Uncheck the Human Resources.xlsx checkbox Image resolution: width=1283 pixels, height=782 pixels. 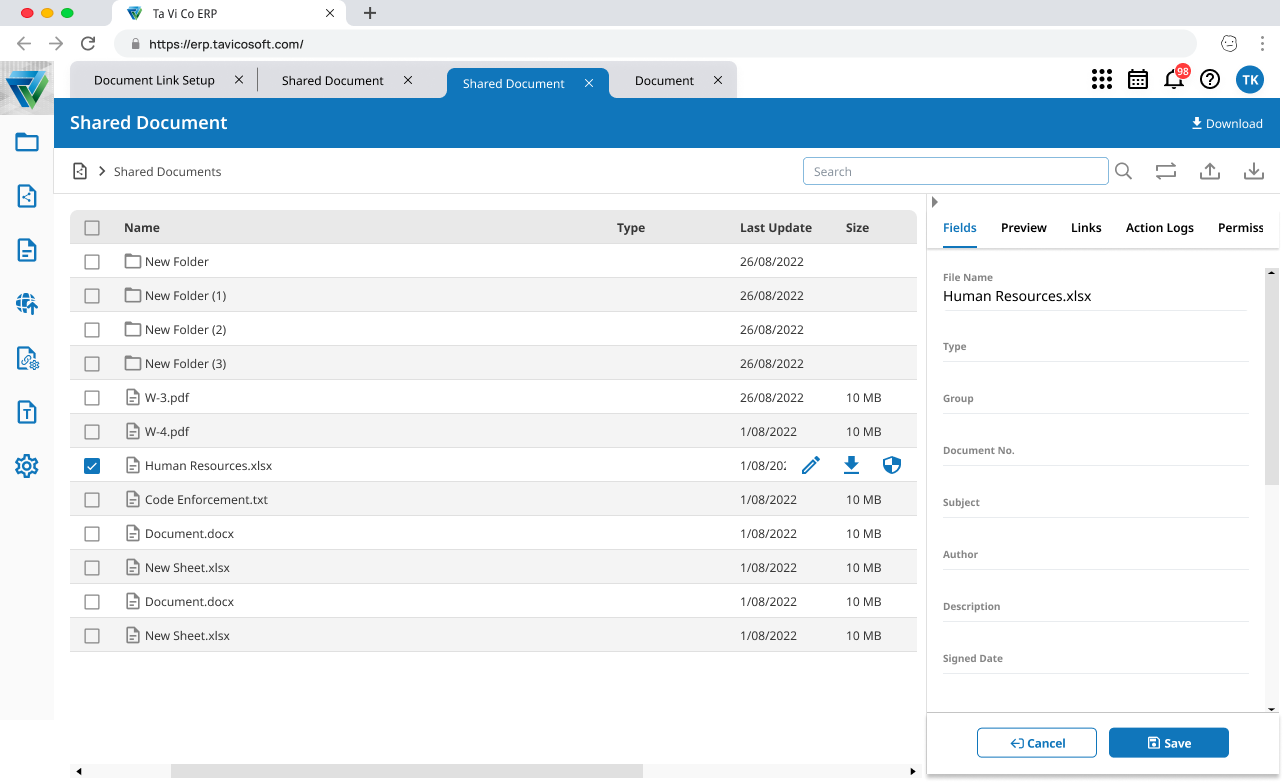[x=92, y=466]
